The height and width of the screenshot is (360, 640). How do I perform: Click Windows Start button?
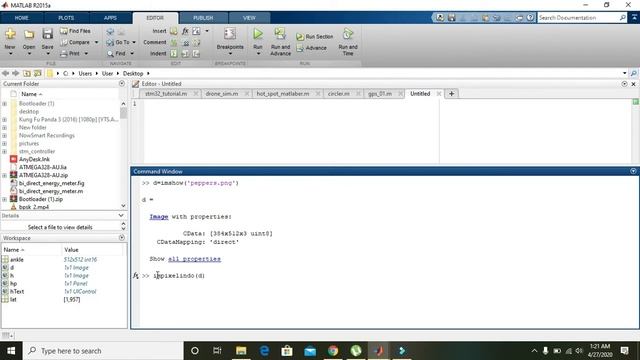[x=11, y=351]
